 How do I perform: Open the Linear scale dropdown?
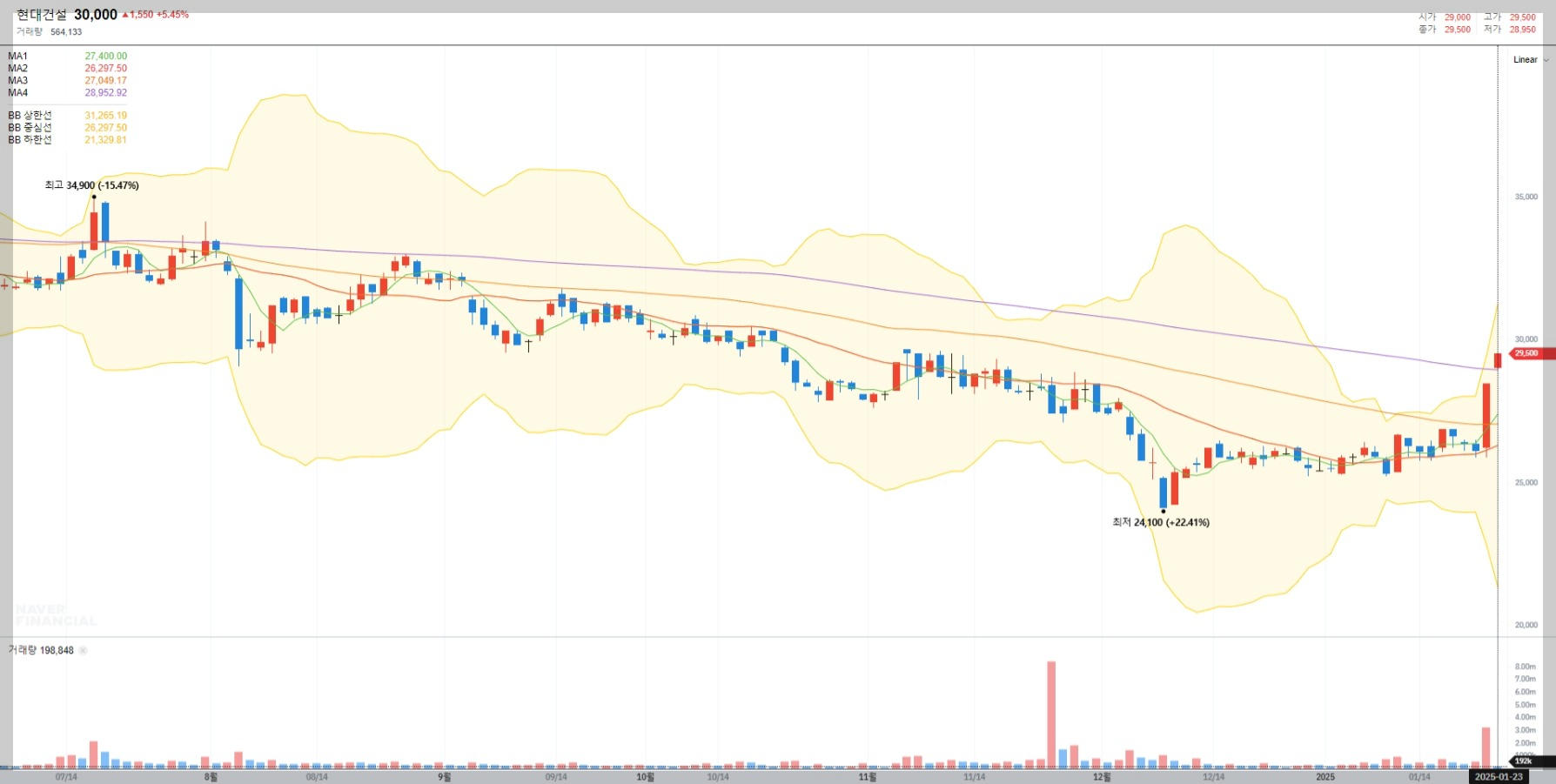[1531, 60]
